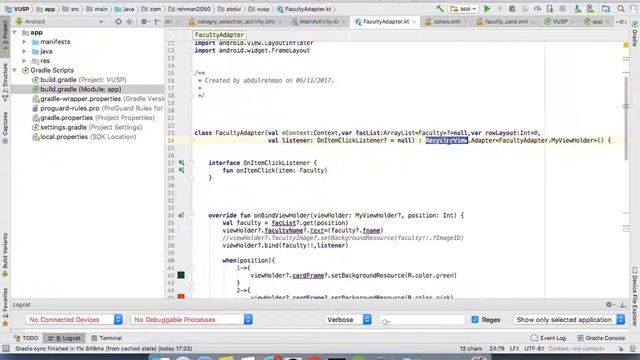This screenshot has height=360, width=640.
Task: Start debugging with the bug icon
Action: [512, 9]
